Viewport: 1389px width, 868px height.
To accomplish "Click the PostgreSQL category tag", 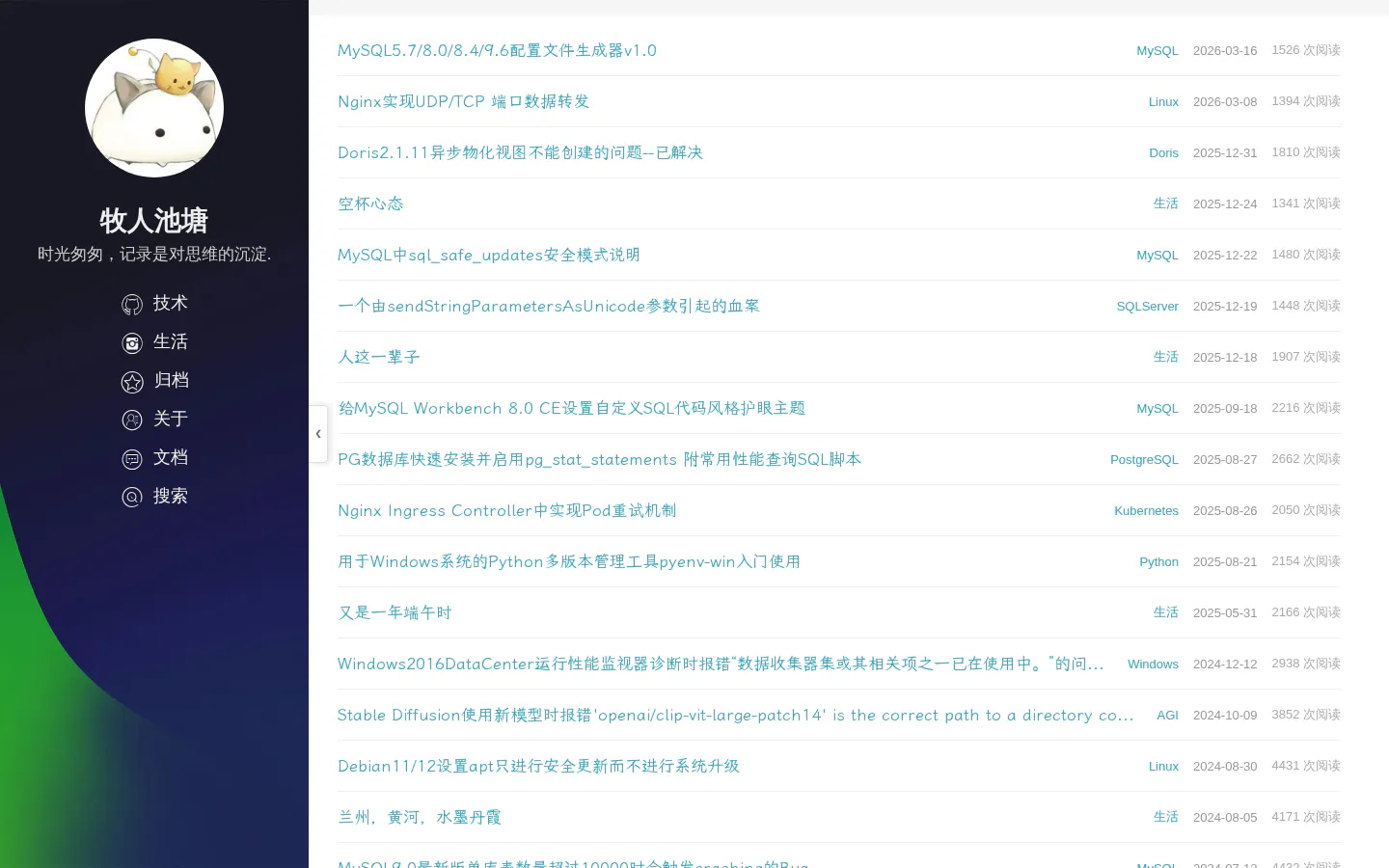I will [x=1144, y=459].
